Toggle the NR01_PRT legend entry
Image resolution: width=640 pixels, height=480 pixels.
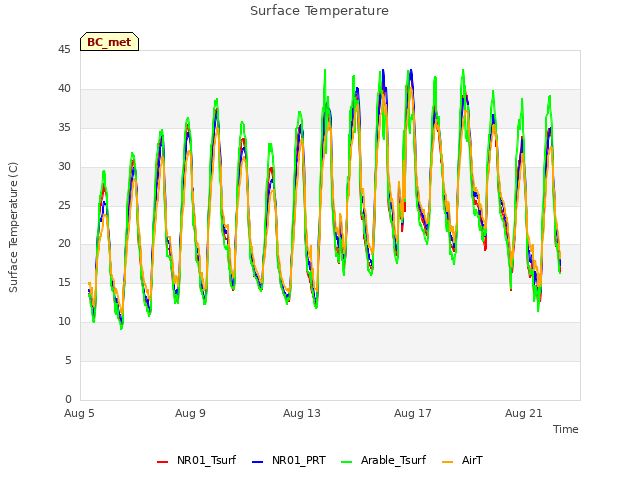tap(289, 460)
